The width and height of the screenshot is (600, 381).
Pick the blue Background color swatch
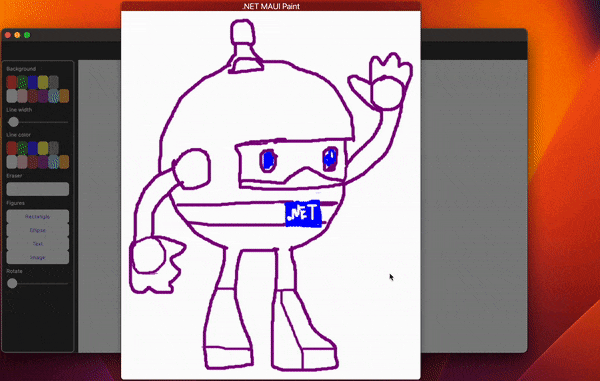33,82
